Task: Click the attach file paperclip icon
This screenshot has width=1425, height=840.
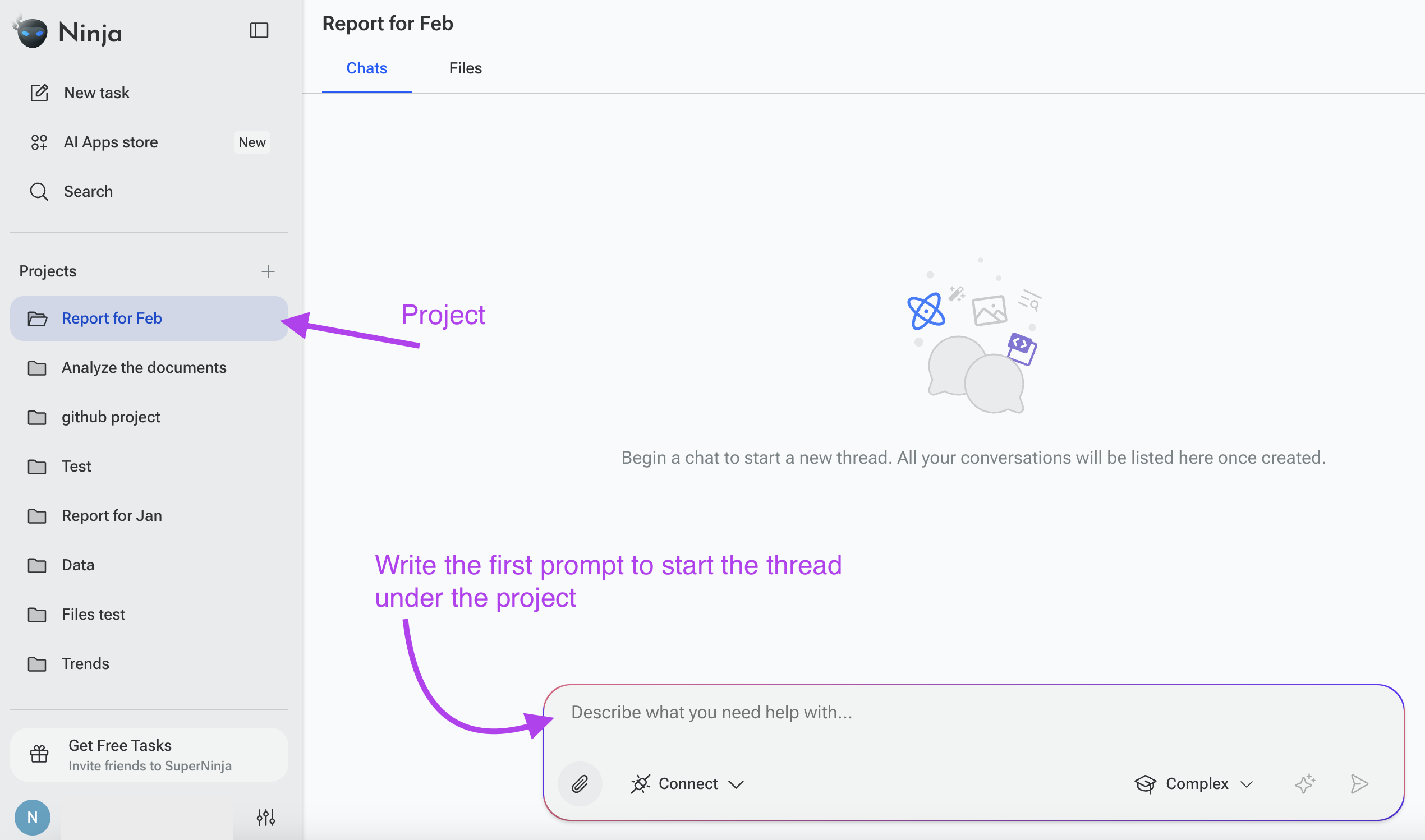Action: 579,784
